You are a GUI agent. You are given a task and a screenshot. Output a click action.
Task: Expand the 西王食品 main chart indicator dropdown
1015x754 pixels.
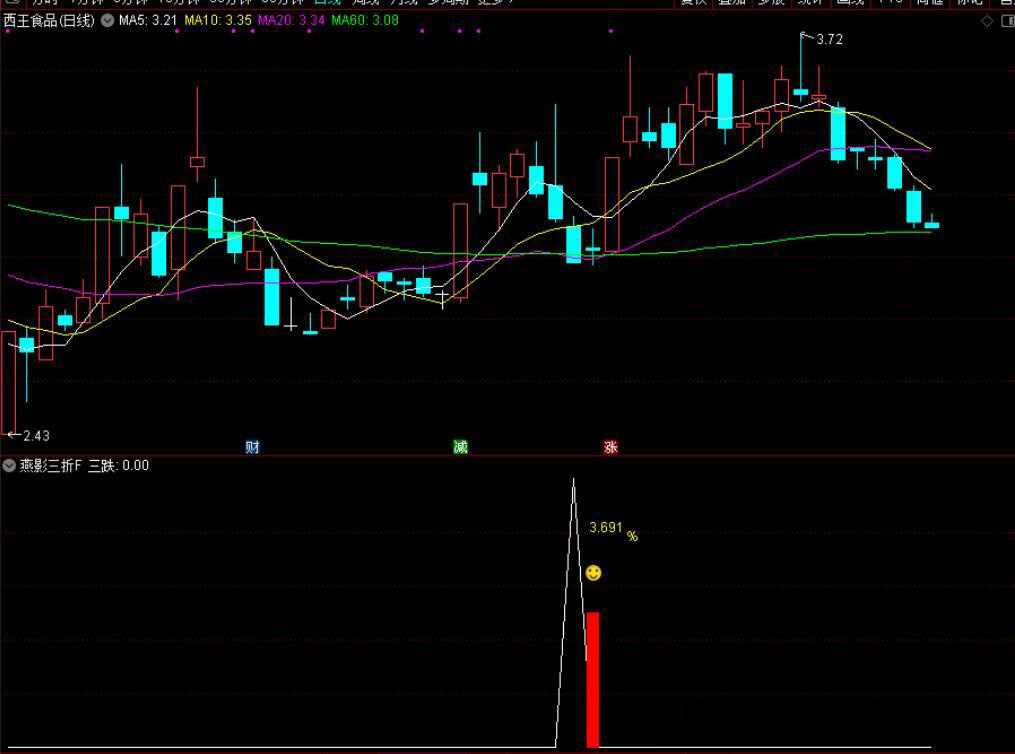(106, 20)
